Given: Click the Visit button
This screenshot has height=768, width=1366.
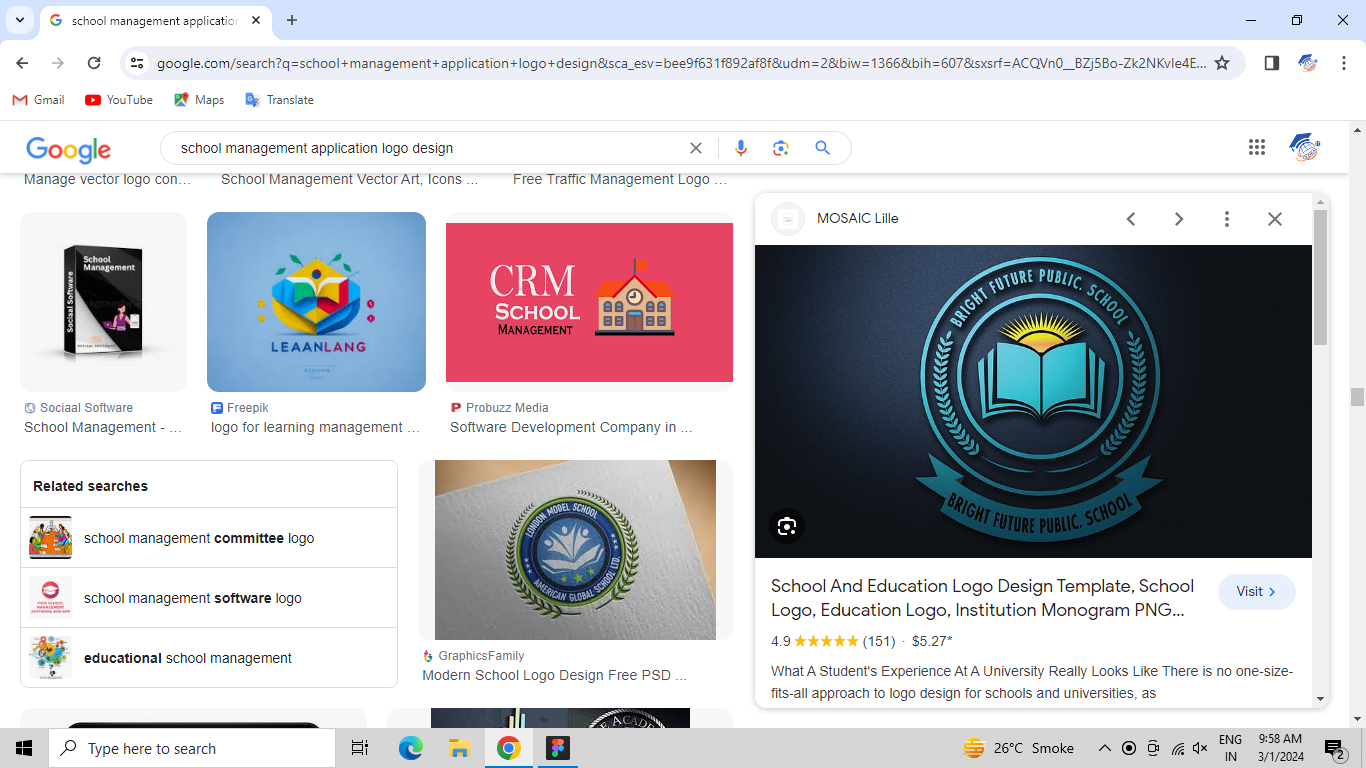Looking at the screenshot, I should [1256, 592].
